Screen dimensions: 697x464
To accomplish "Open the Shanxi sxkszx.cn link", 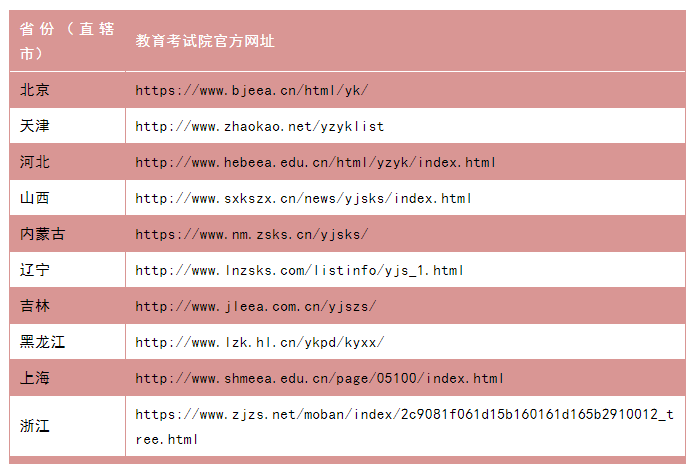I will click(x=303, y=198).
